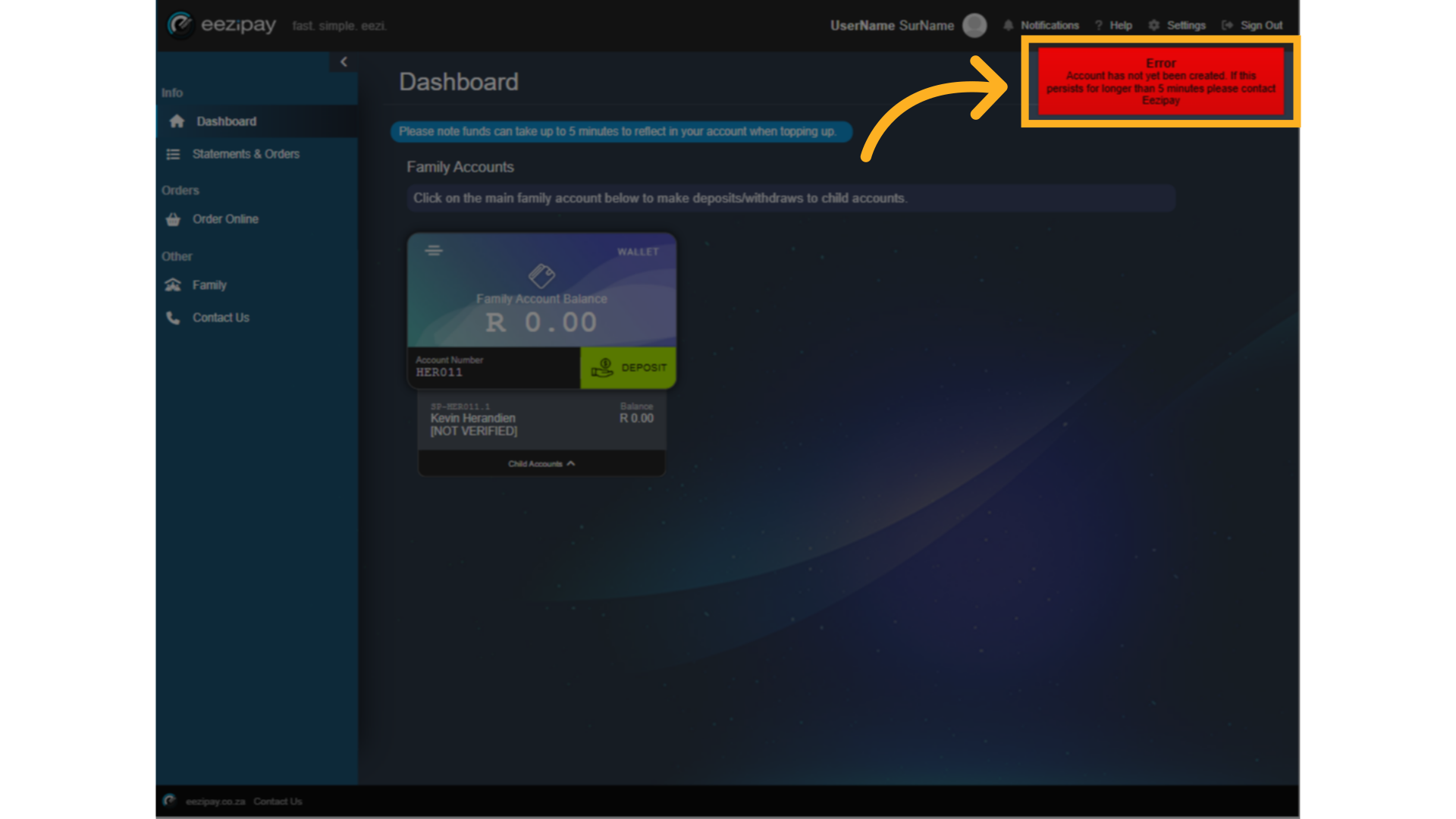1456x819 pixels.
Task: Sign Out of the account
Action: (x=1261, y=25)
